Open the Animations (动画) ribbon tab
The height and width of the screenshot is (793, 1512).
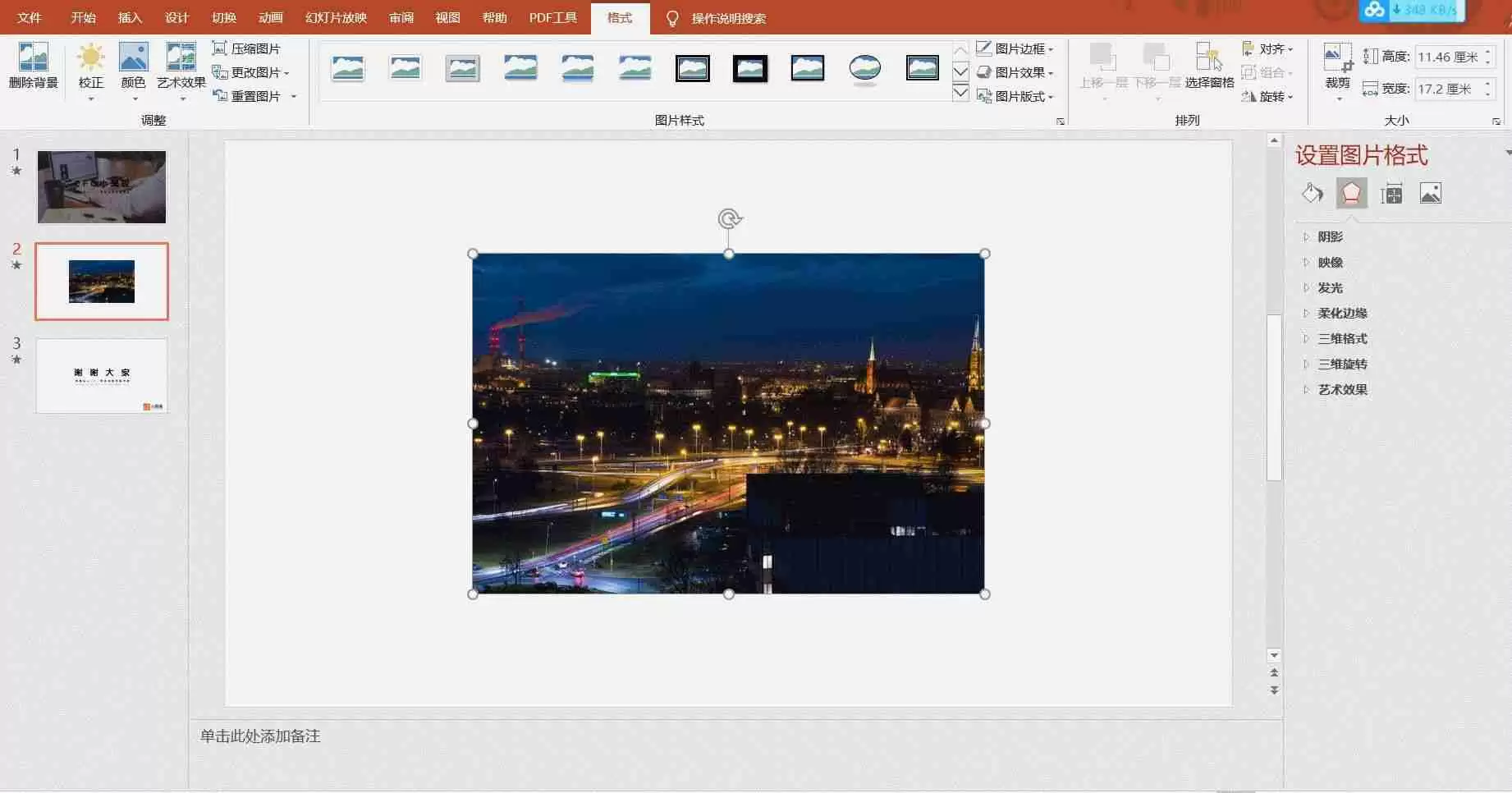270,18
